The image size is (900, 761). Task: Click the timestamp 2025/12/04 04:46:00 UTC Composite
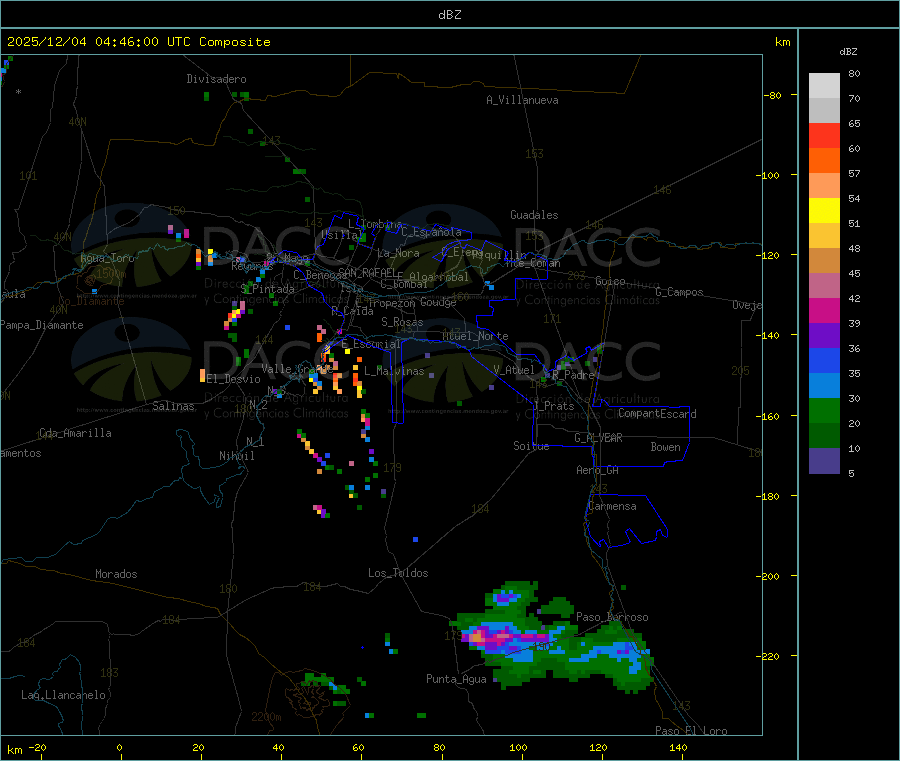coord(138,42)
